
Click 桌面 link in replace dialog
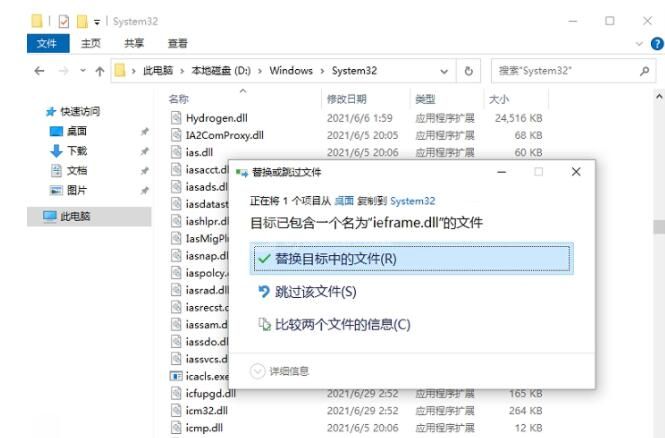344,201
